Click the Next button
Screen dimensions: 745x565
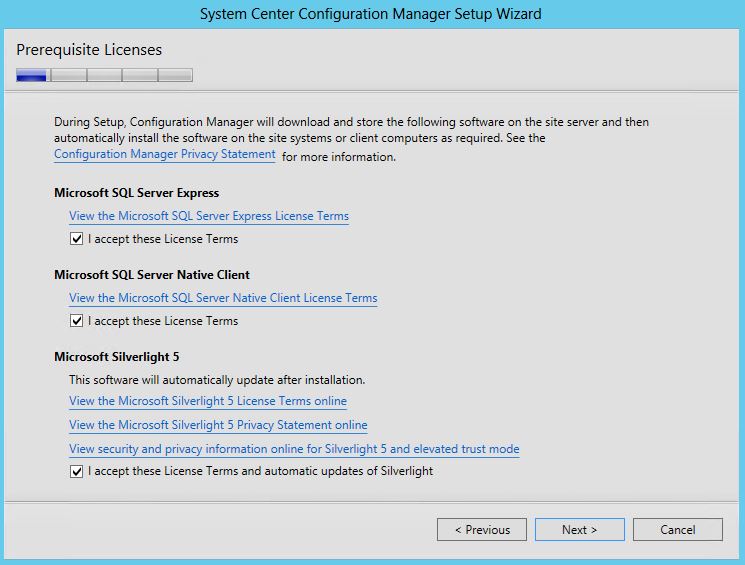pyautogui.click(x=580, y=529)
